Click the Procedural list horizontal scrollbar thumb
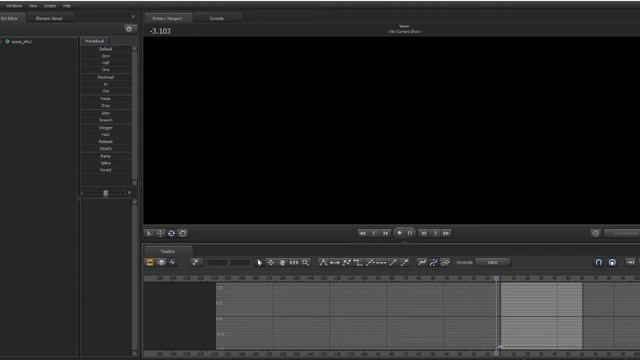 point(106,193)
